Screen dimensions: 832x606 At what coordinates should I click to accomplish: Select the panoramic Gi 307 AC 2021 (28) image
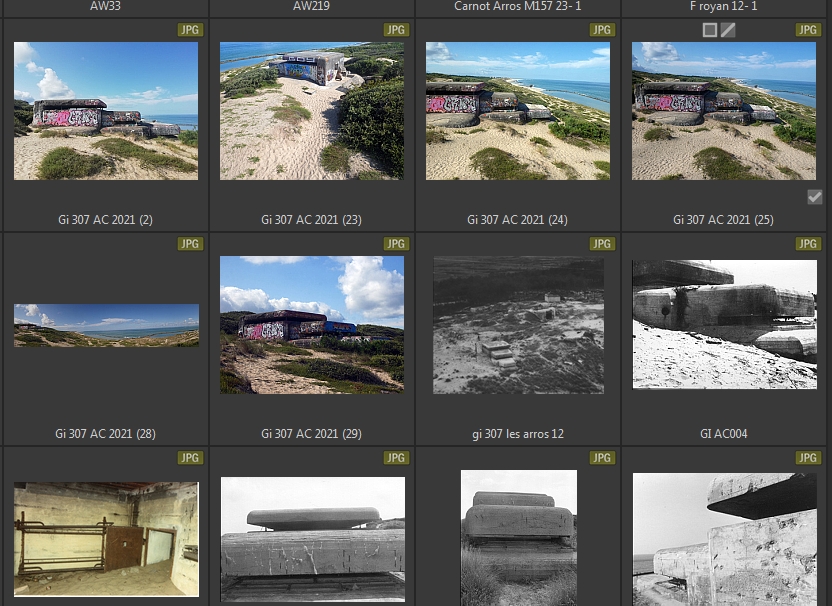[x=106, y=325]
